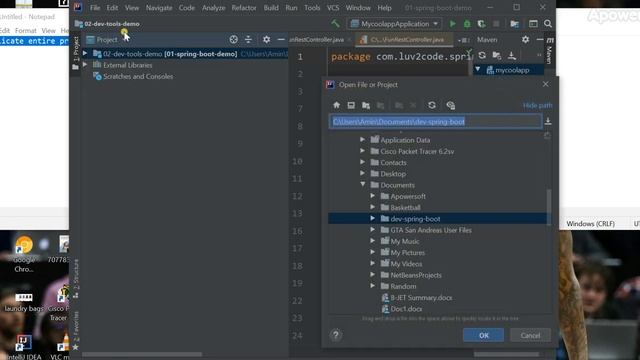640x360 pixels.
Task: Go to home directory in Open dialog
Action: (336, 105)
